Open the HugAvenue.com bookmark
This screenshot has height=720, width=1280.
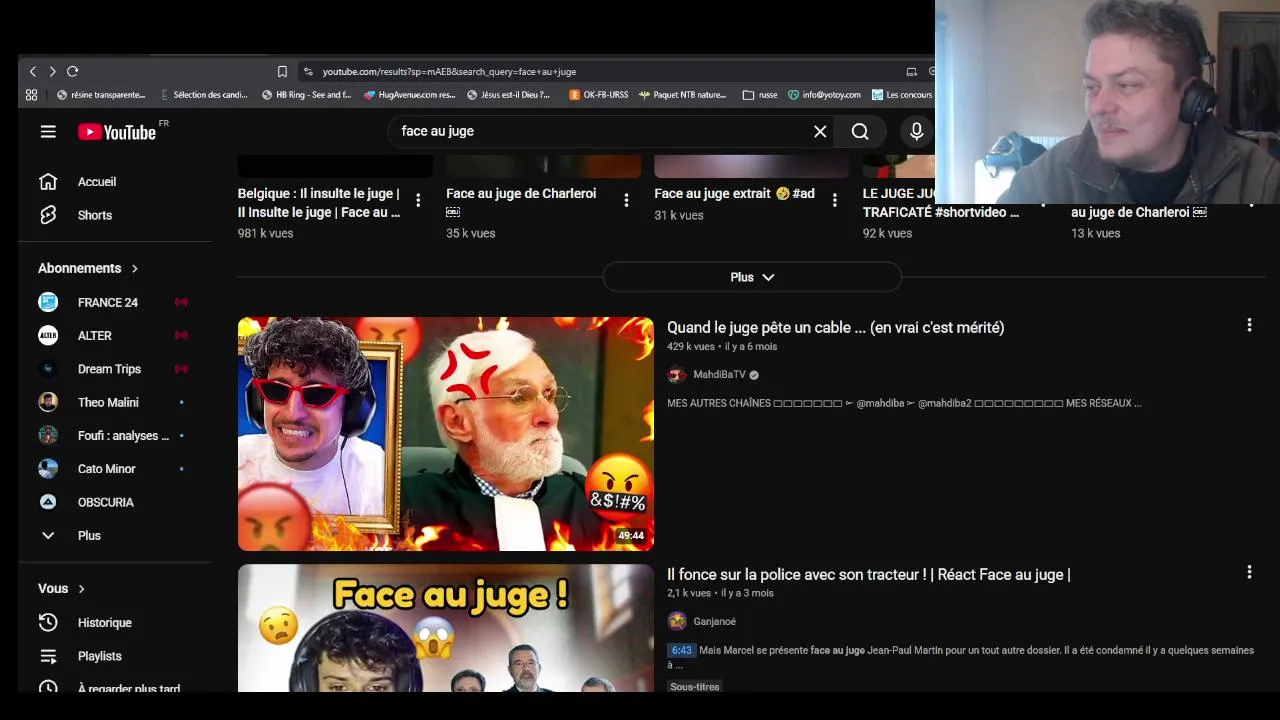point(409,95)
